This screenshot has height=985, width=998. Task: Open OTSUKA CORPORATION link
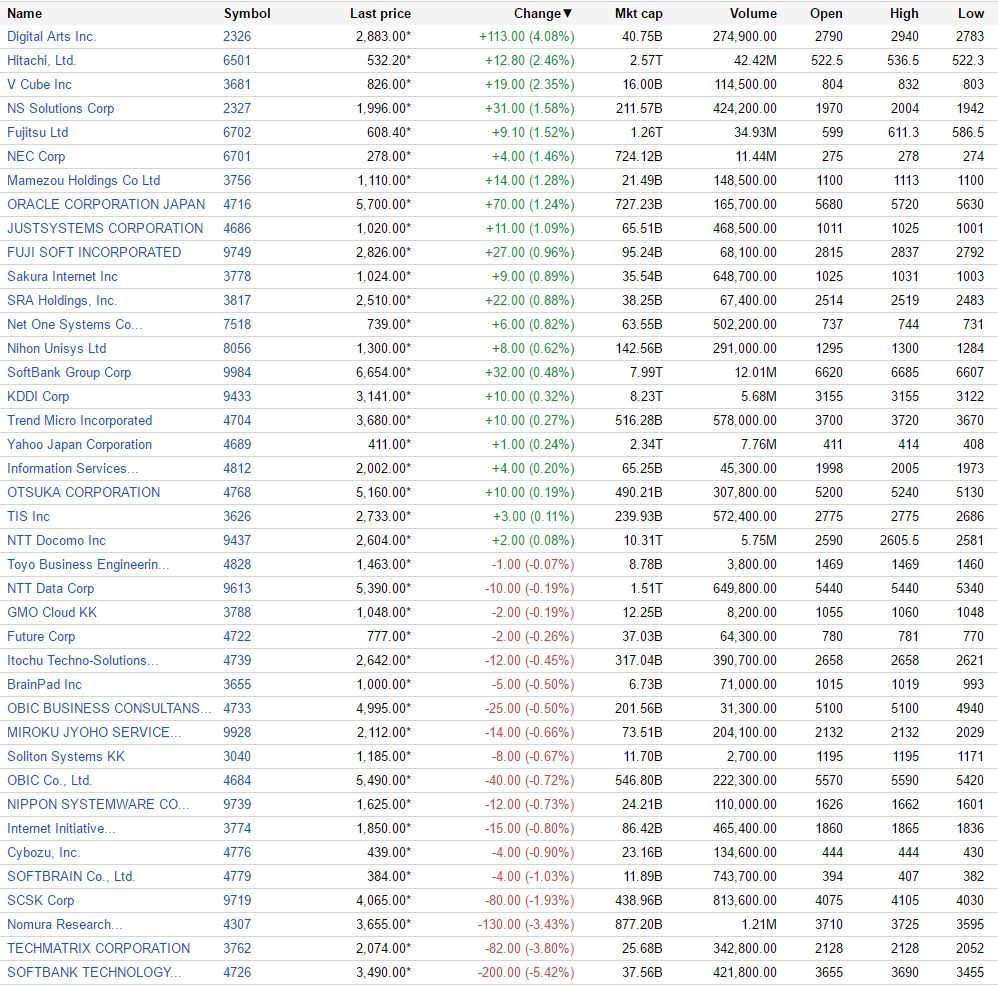[x=83, y=492]
